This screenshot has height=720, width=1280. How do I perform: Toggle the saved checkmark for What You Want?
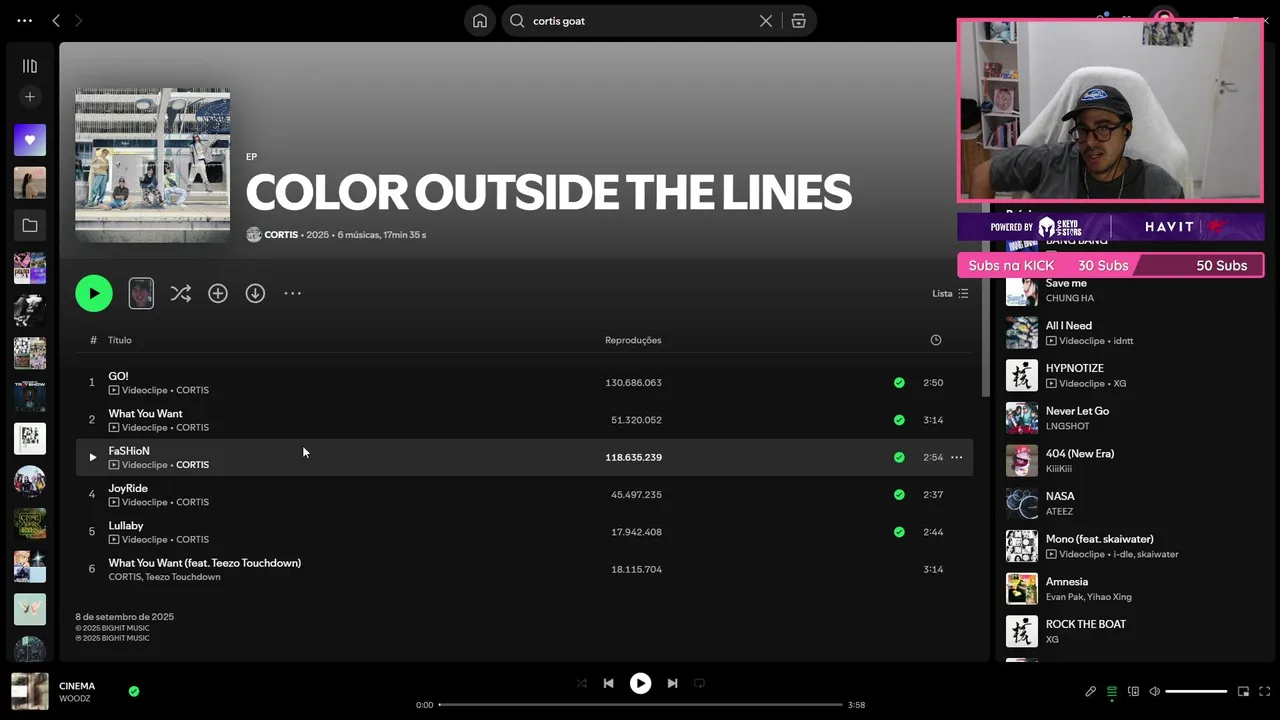(x=899, y=420)
